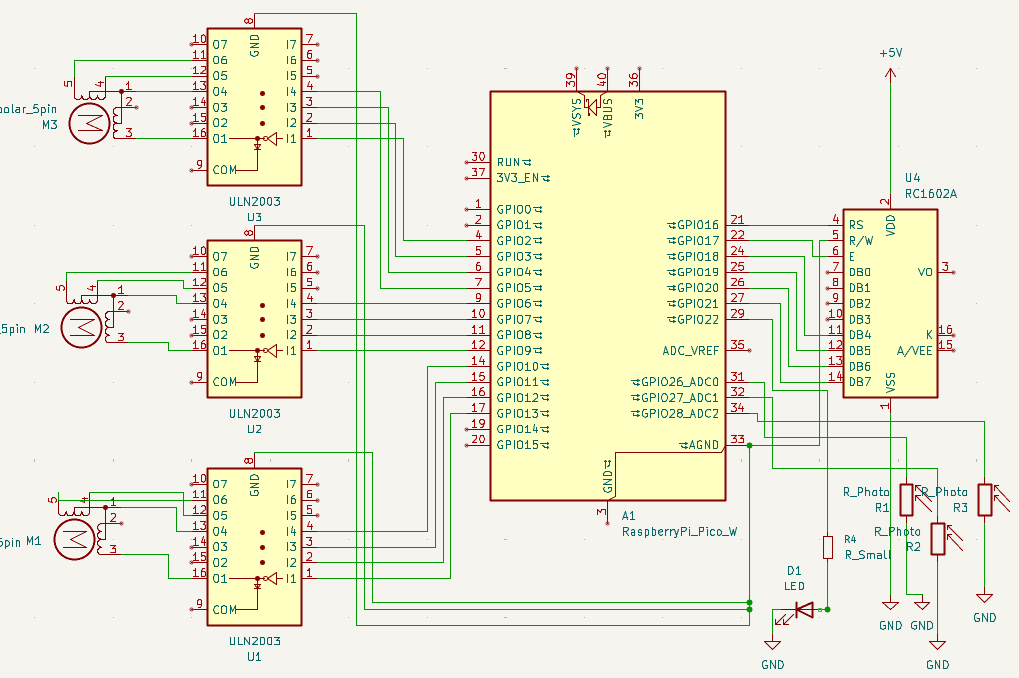1019x678 pixels.
Task: Click the +5V power arrow symbol
Action: click(890, 73)
